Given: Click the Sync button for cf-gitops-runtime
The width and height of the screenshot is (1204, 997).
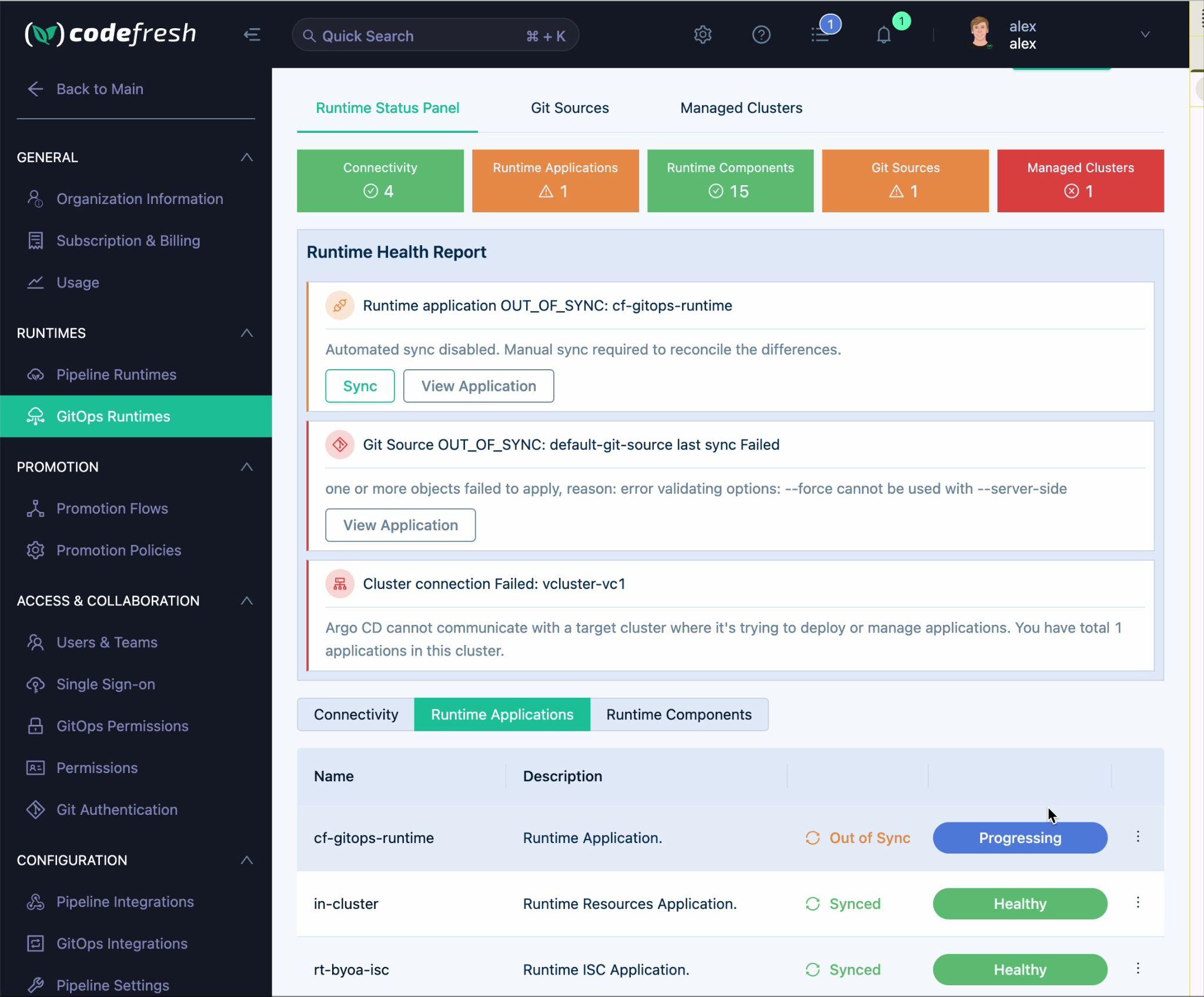Looking at the screenshot, I should point(360,386).
